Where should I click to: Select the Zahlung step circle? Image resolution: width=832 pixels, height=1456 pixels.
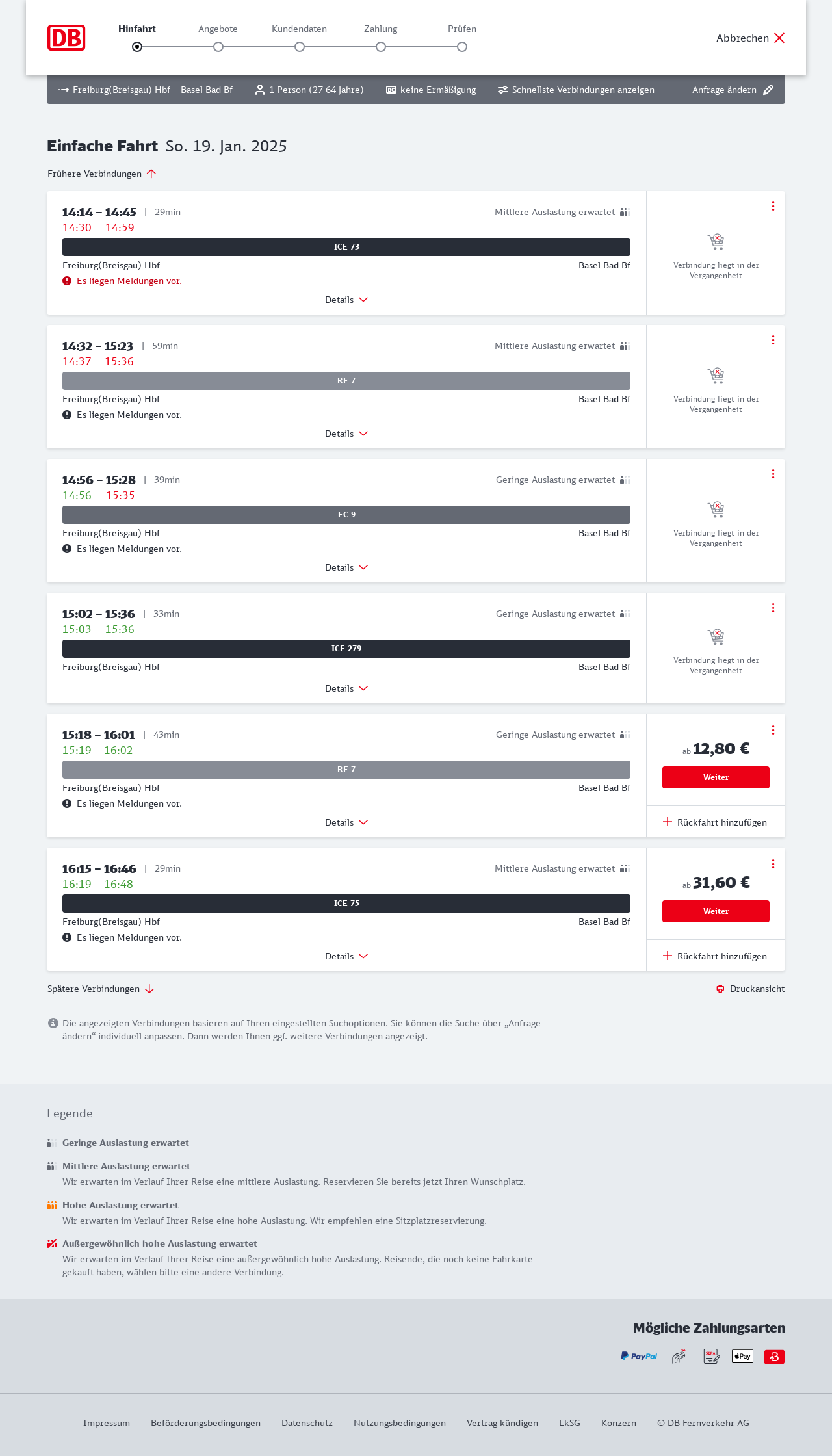point(381,47)
